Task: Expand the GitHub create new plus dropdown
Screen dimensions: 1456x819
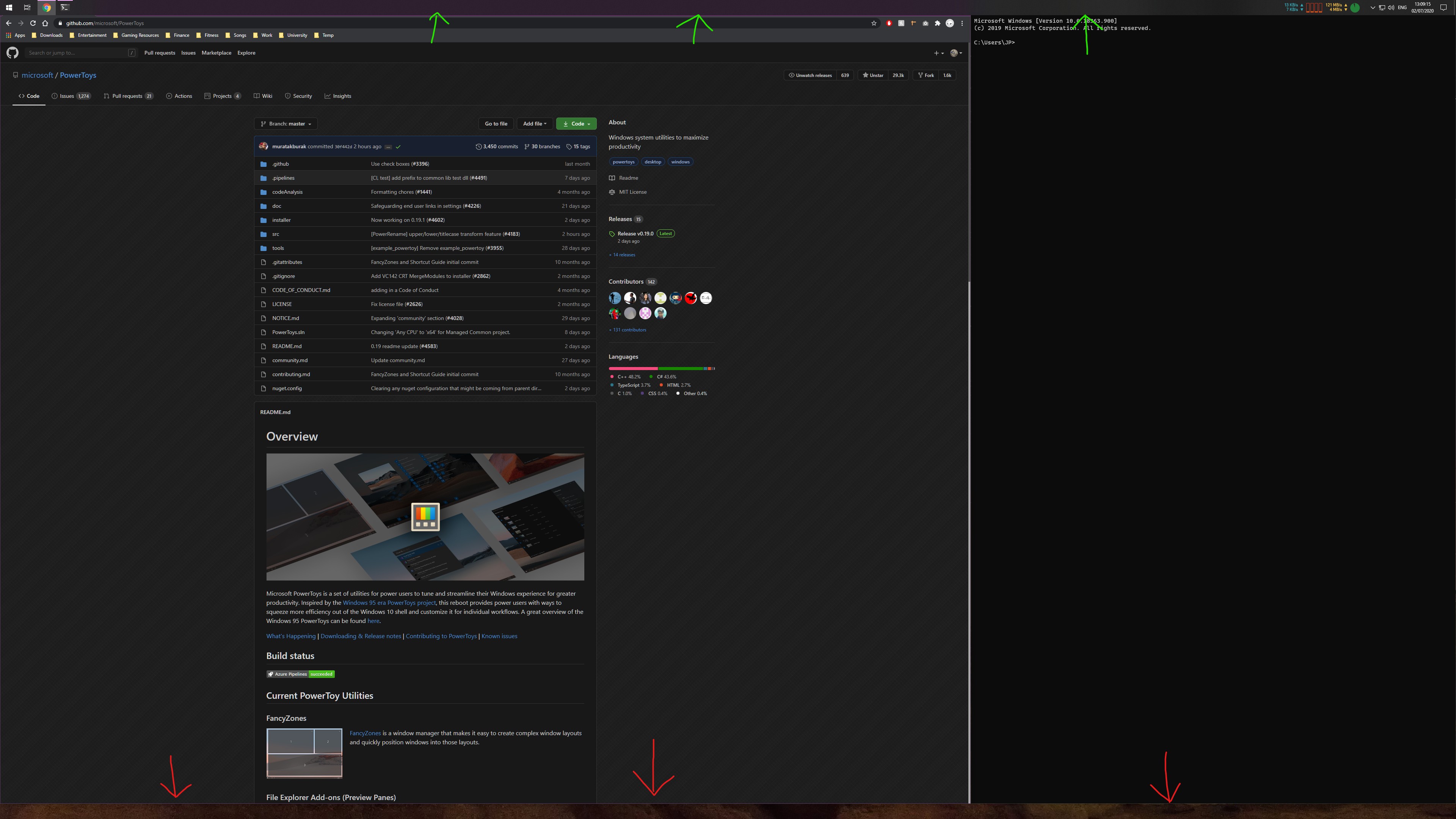Action: point(939,53)
